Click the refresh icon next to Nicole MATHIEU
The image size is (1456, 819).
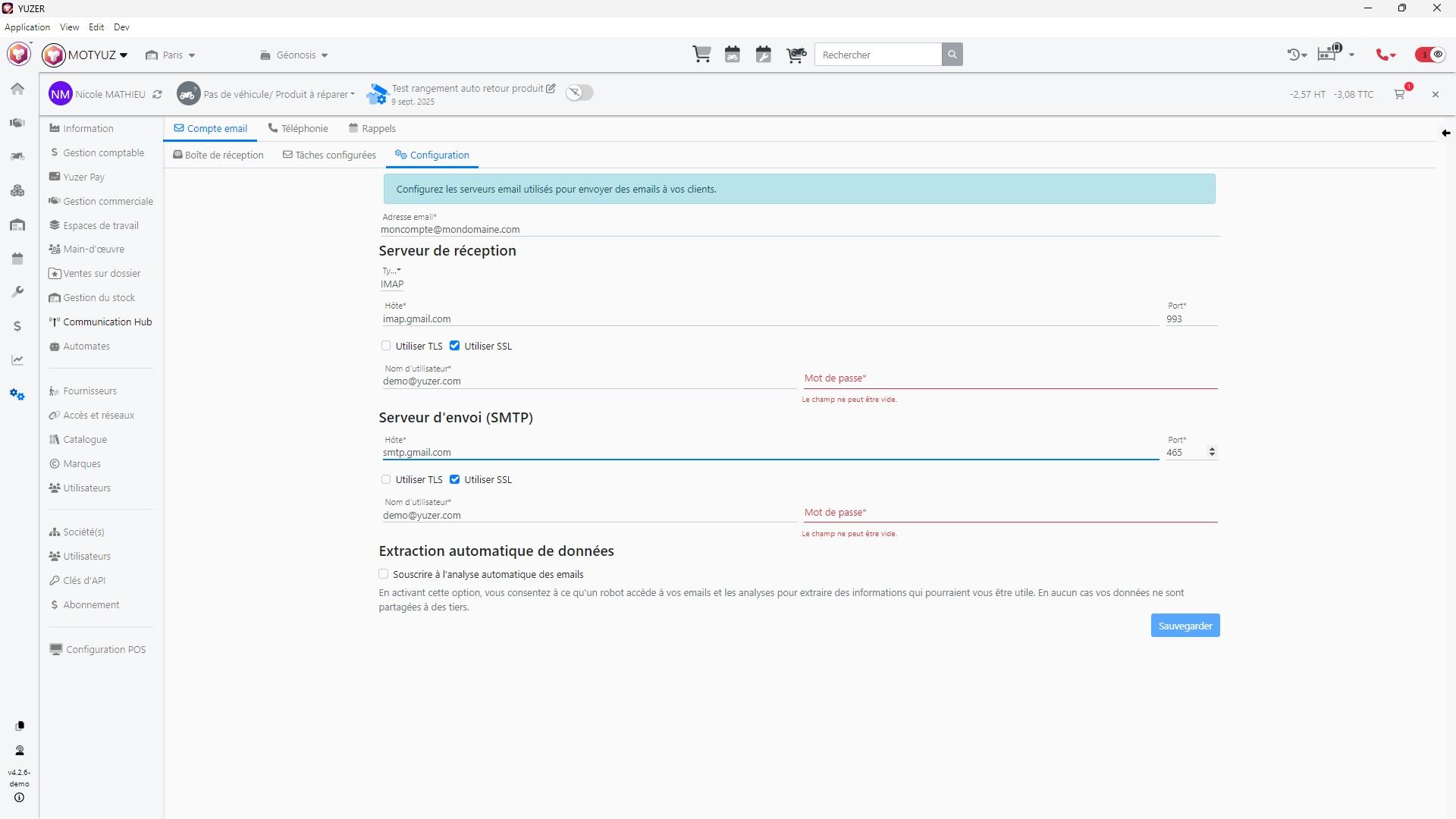click(157, 95)
